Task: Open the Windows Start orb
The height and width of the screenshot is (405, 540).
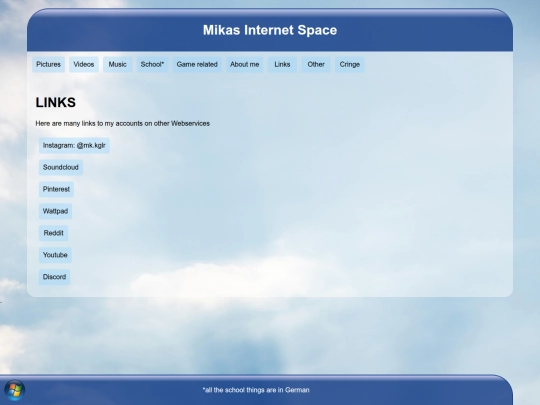Action: (x=14, y=390)
